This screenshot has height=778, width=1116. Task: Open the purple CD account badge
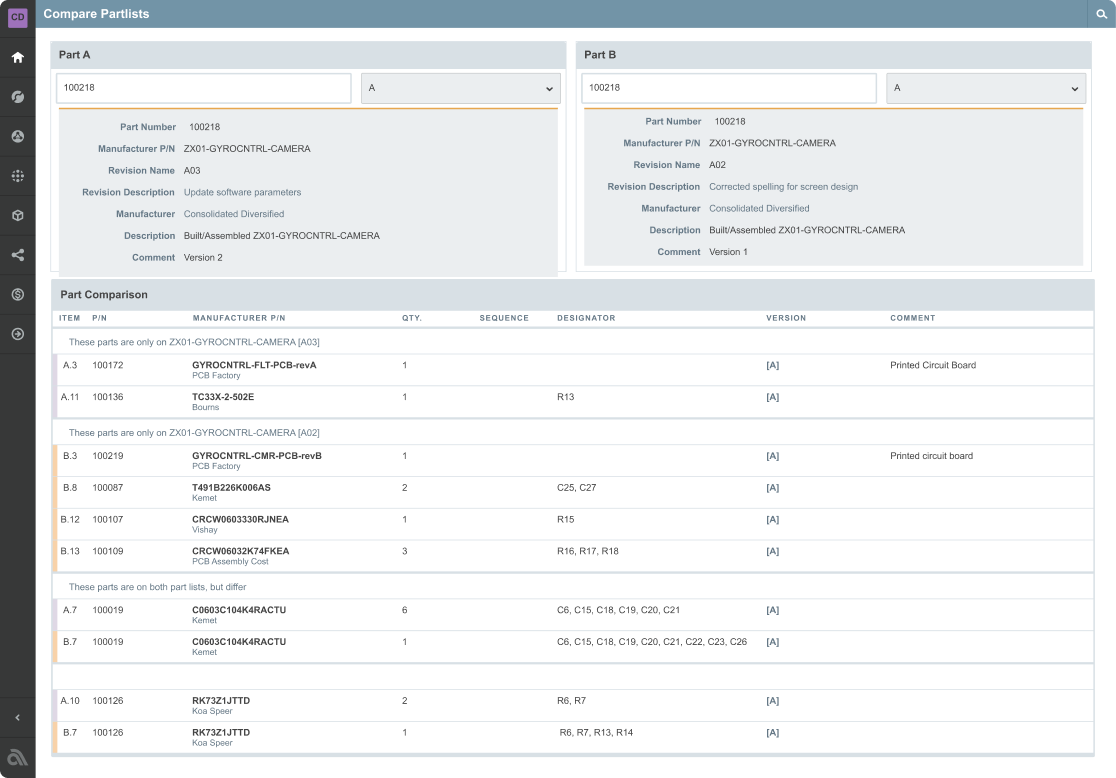17,17
